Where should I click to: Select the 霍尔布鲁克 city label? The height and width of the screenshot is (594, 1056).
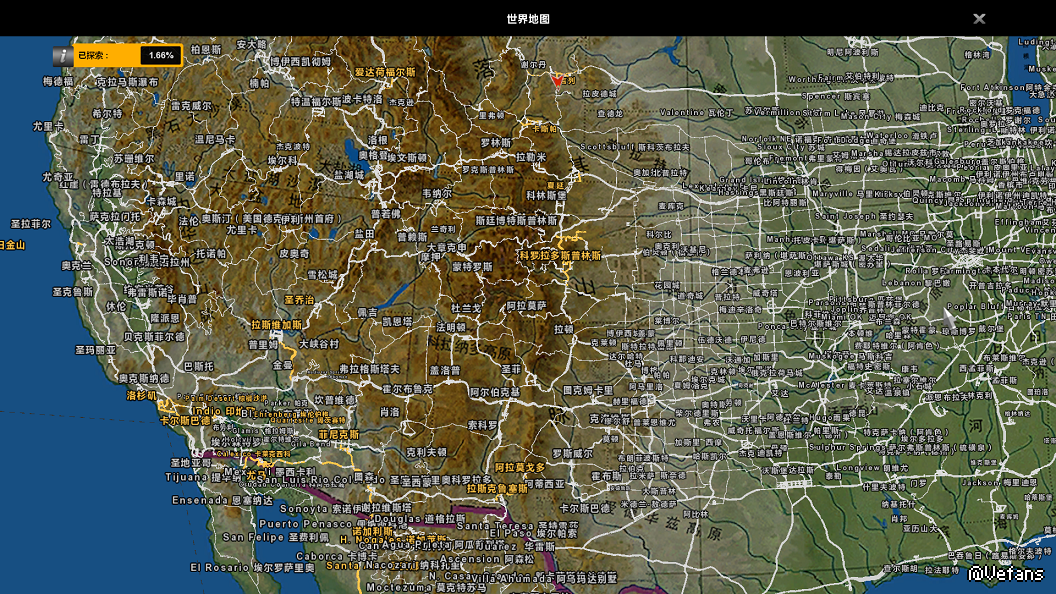coord(407,389)
